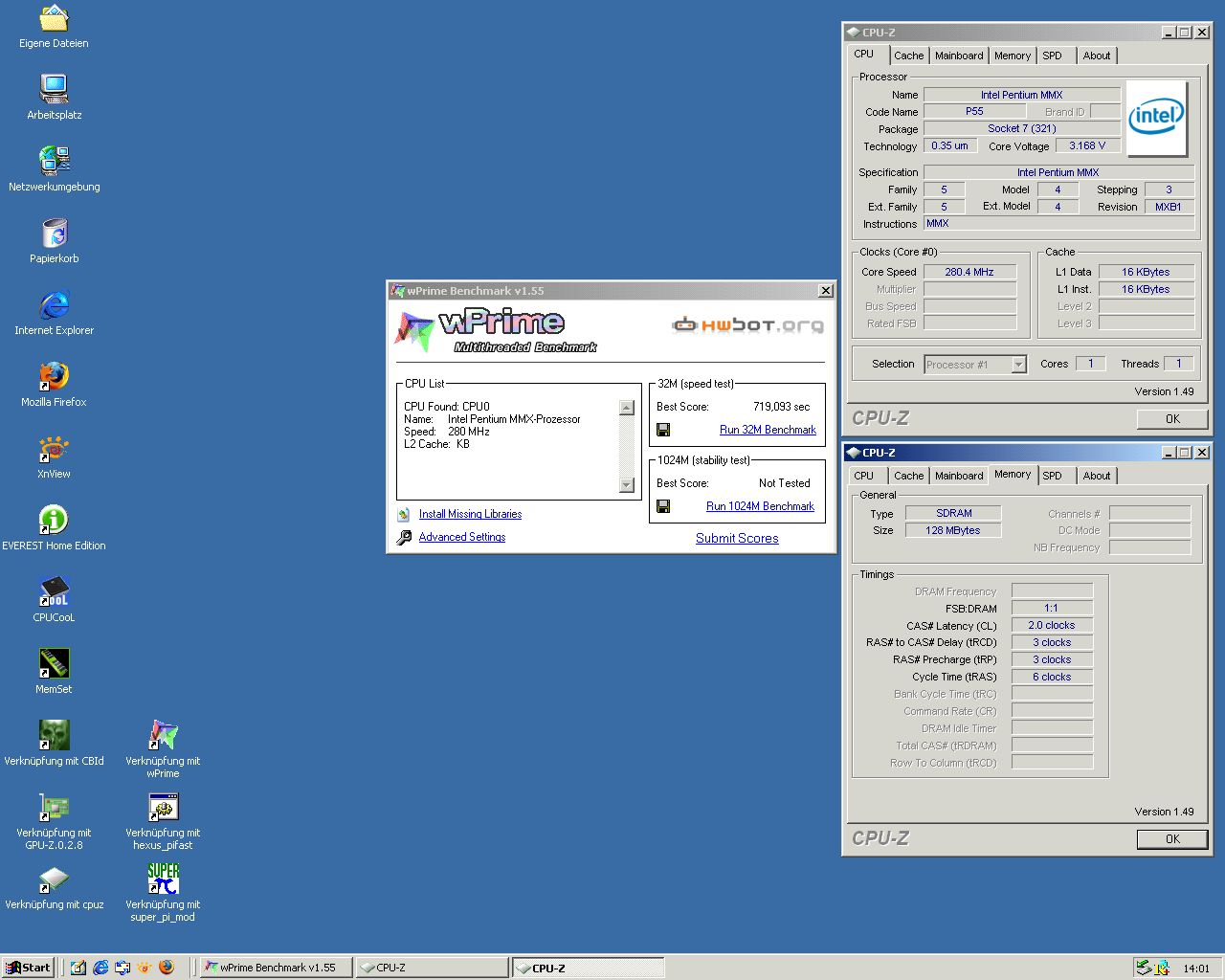Viewport: 1225px width, 980px height.
Task: Click the save icon beside 1024M score
Action: click(x=663, y=506)
